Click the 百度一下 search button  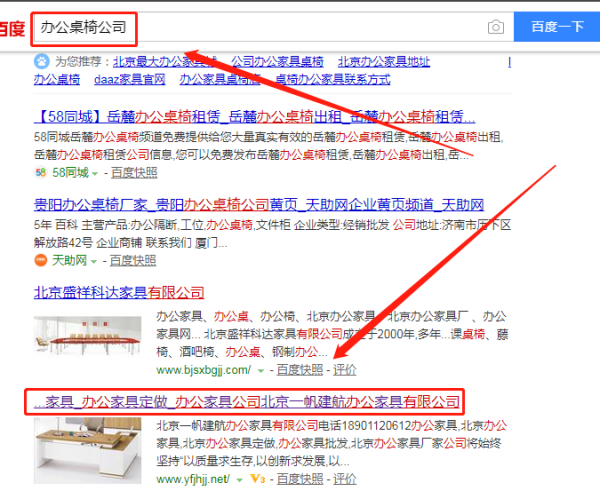557,27
